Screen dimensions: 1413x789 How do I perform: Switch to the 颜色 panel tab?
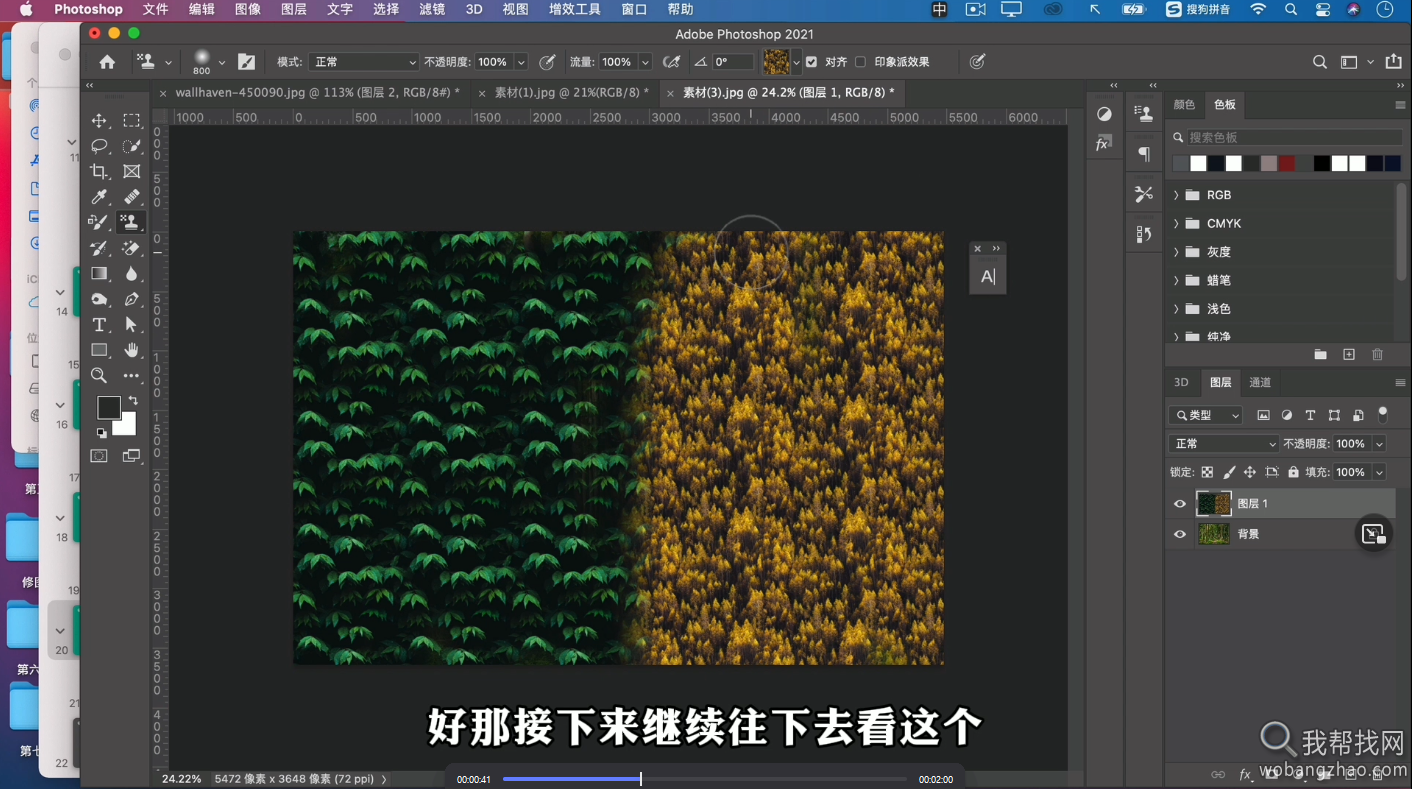click(x=1184, y=104)
